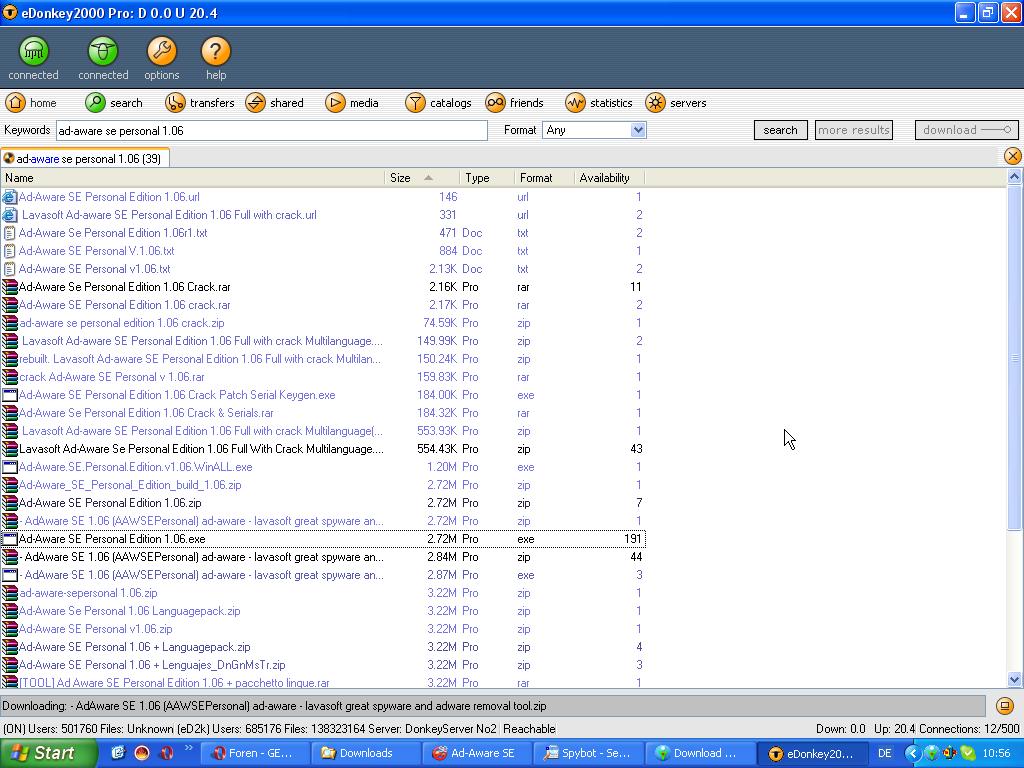Switch to Ad-Aware SE taskbar window
The height and width of the screenshot is (768, 1024).
tap(476, 753)
